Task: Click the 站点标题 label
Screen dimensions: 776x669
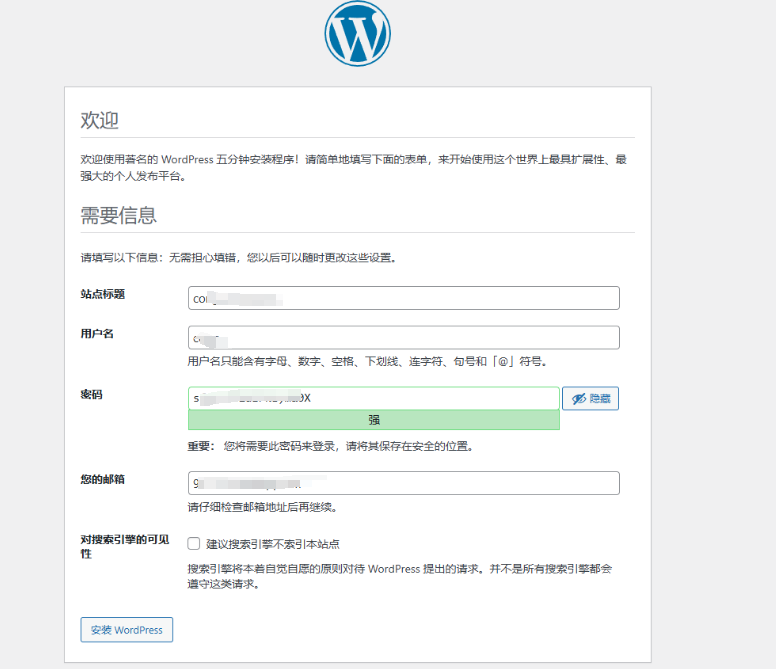Action: pos(103,294)
